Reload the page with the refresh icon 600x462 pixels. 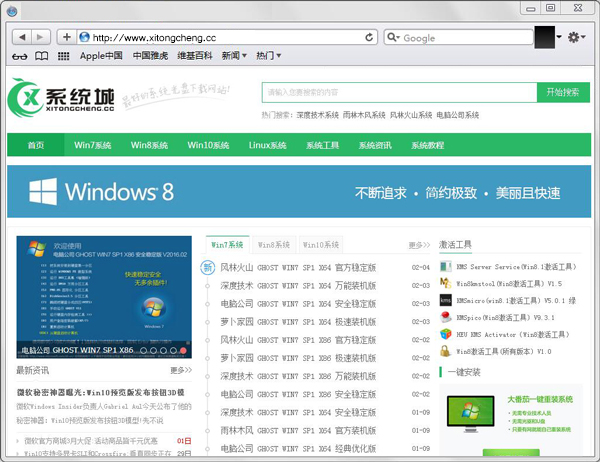click(x=369, y=37)
